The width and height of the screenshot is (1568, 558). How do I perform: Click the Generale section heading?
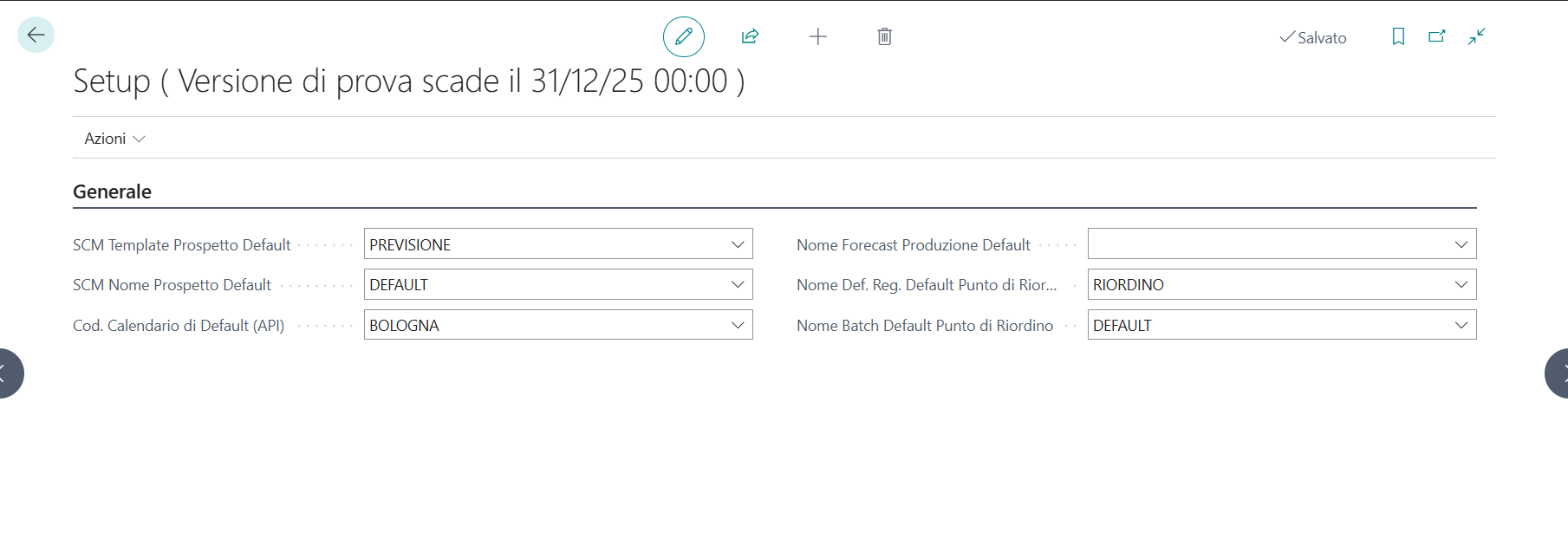tap(112, 191)
